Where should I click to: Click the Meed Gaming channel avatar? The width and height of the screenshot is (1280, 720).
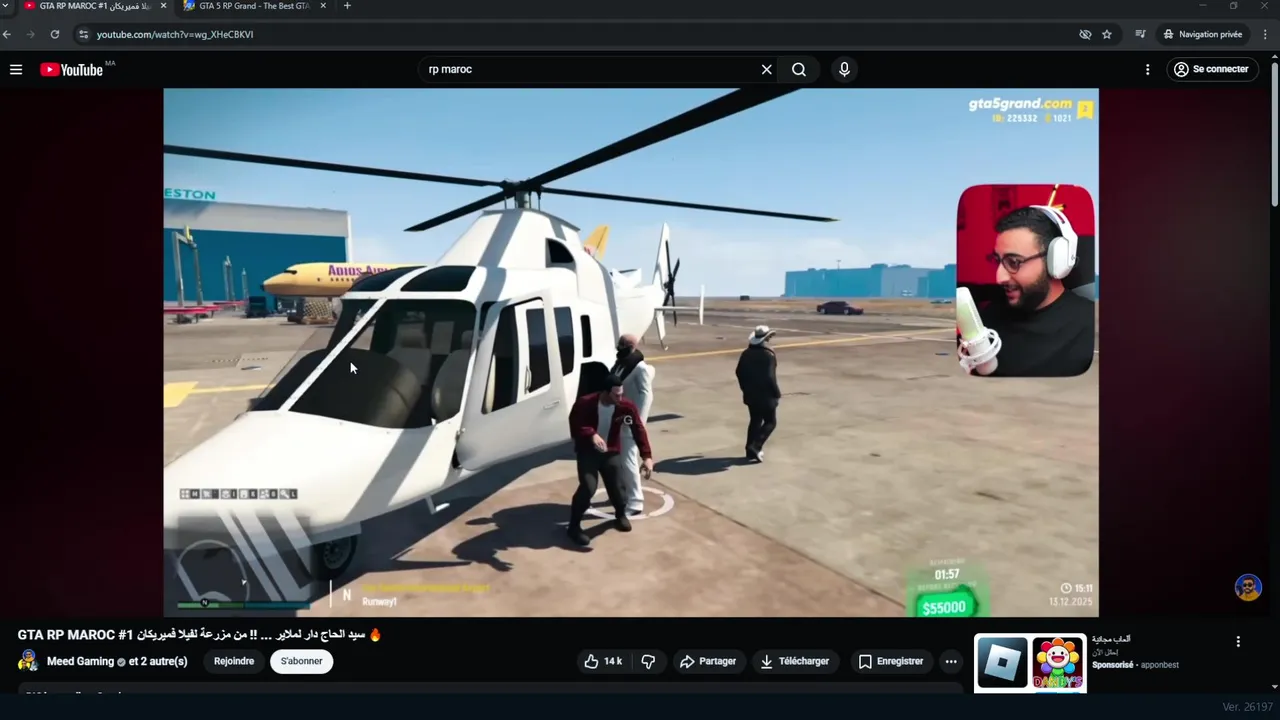[28, 661]
